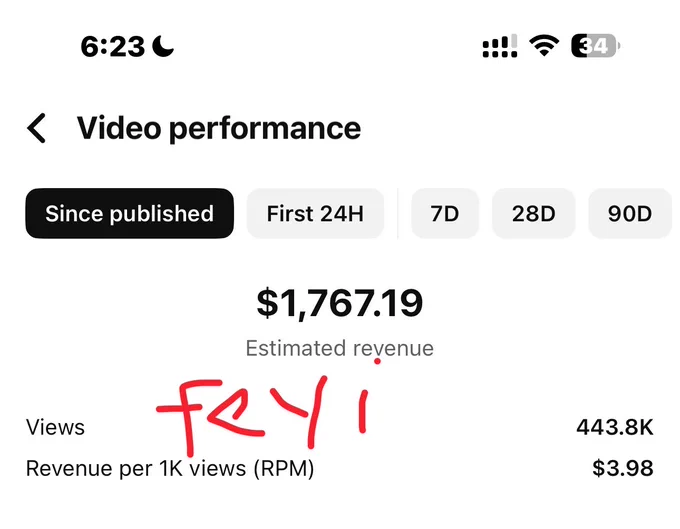The image size is (680, 529).
Task: Tap the 443.8K views value
Action: [x=615, y=427]
